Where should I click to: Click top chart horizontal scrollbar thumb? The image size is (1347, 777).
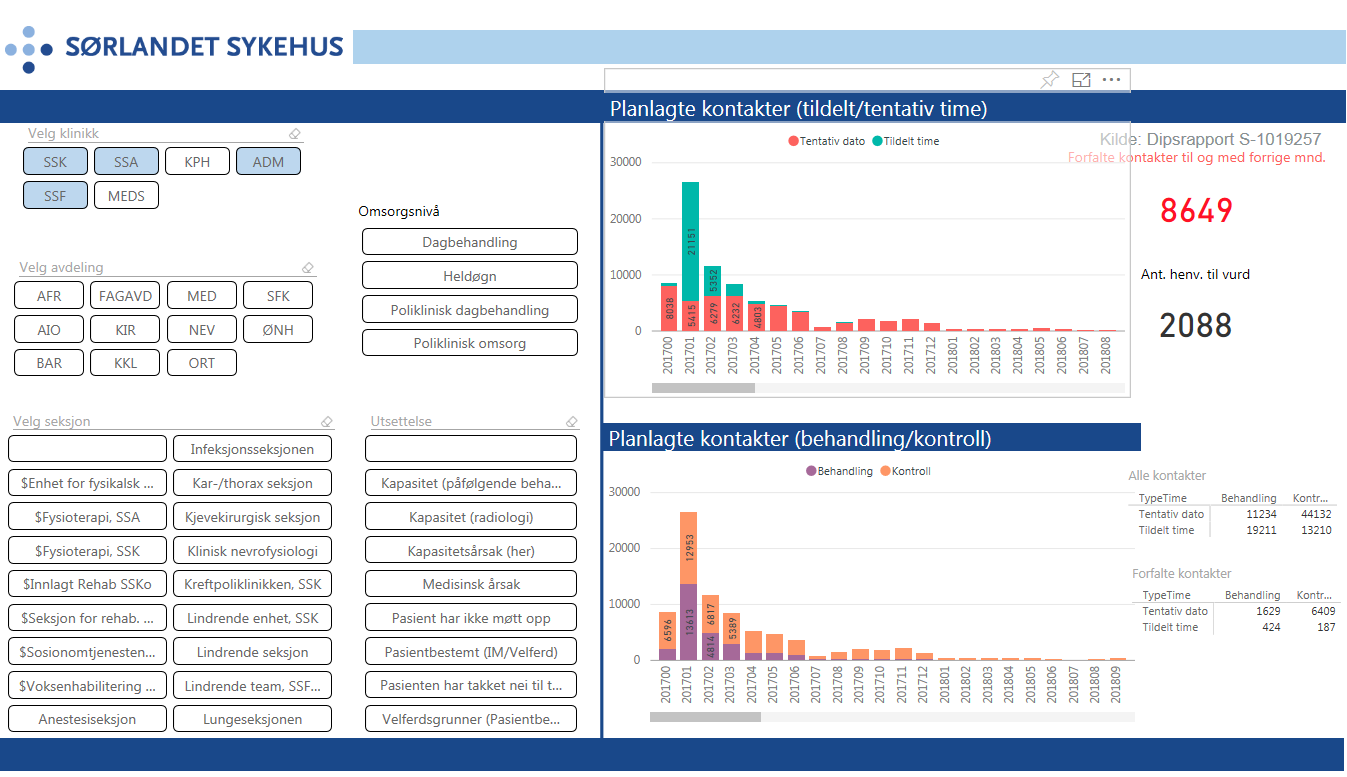click(703, 388)
